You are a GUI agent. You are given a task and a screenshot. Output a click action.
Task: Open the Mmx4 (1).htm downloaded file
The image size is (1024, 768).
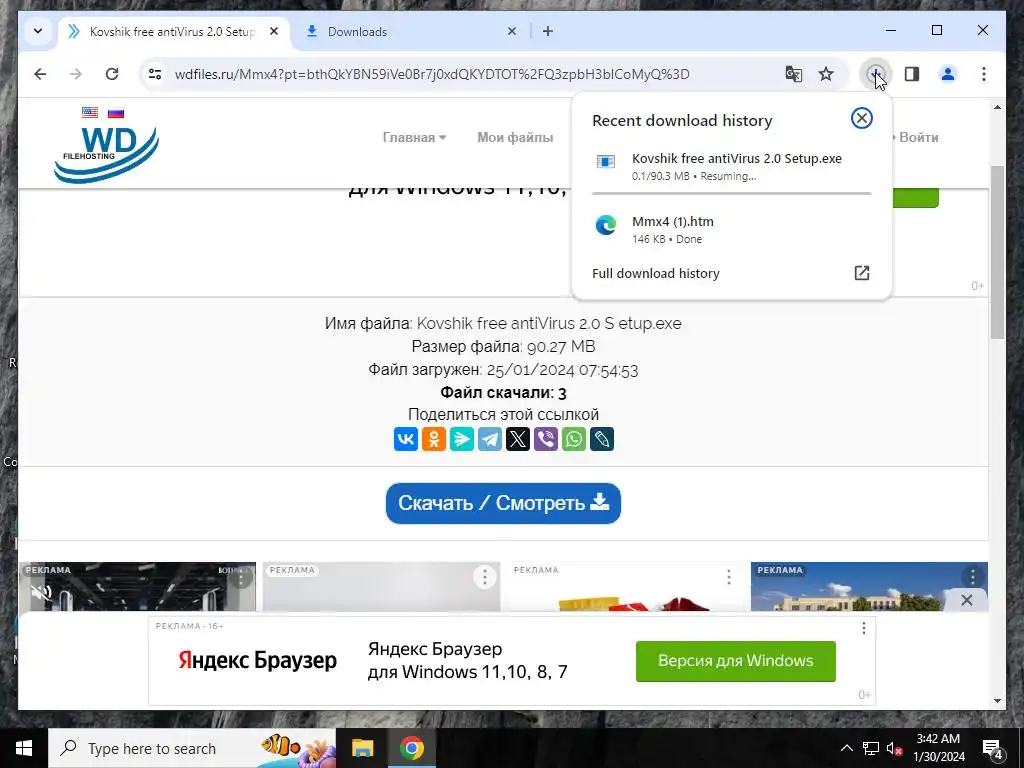coord(731,229)
